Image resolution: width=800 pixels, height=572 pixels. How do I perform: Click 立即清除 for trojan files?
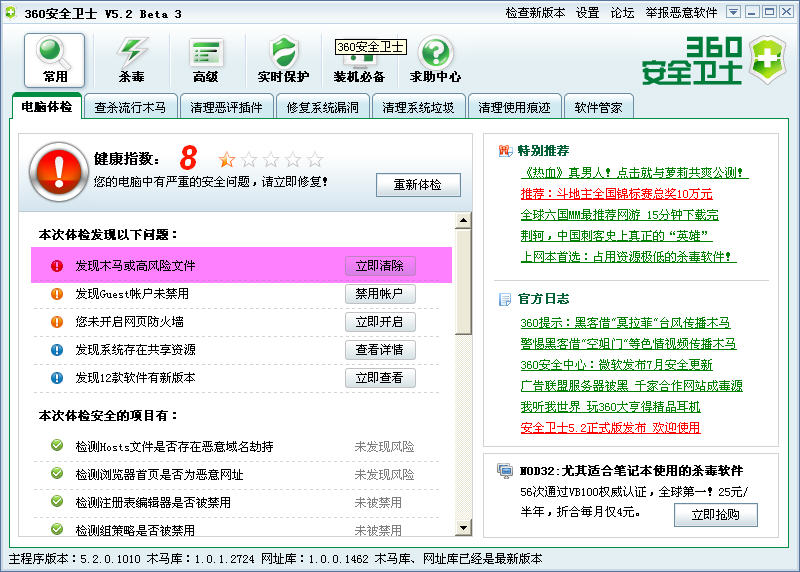click(x=380, y=266)
